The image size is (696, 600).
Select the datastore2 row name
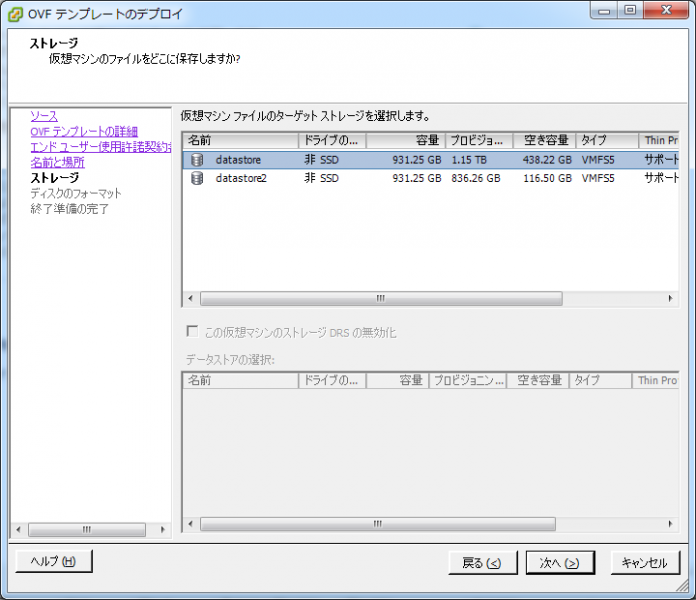pyautogui.click(x=241, y=178)
